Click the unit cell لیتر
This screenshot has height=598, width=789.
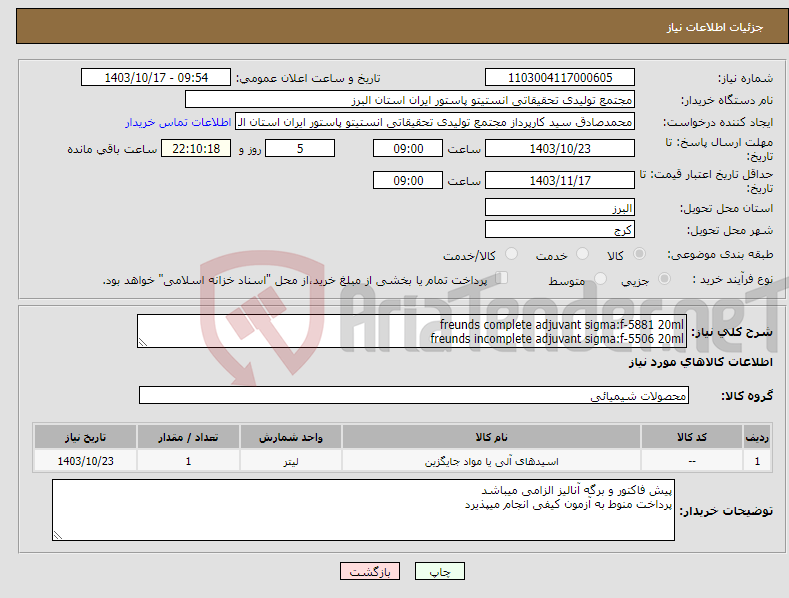291,461
